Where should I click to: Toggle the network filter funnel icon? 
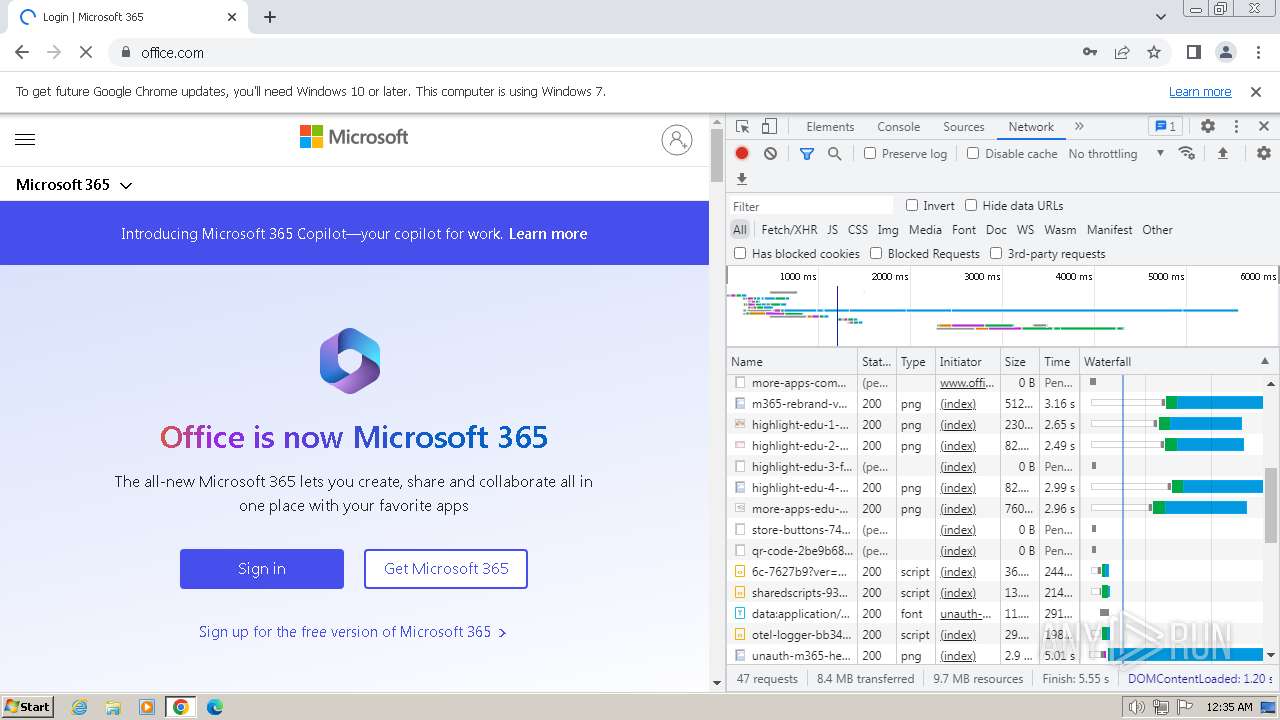point(807,153)
